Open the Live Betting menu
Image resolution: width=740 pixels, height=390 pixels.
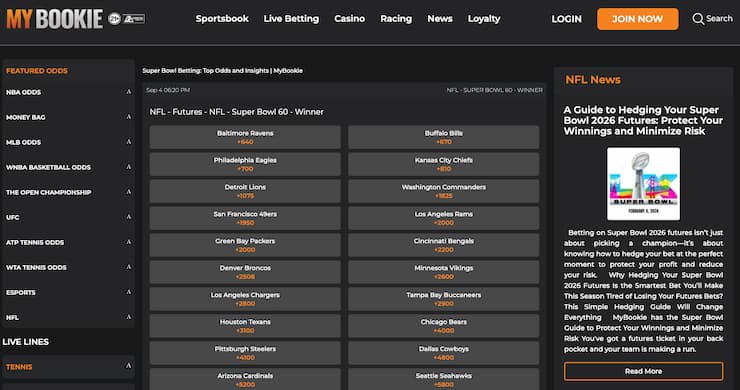click(x=291, y=19)
